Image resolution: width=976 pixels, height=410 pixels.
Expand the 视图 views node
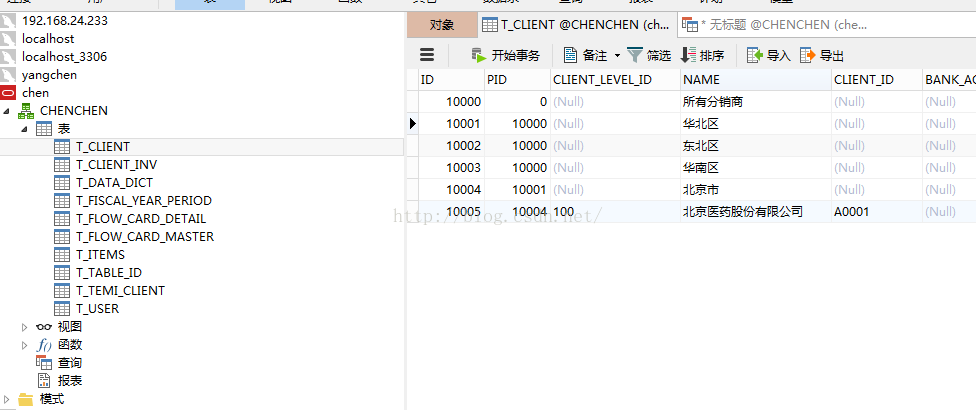pos(25,327)
